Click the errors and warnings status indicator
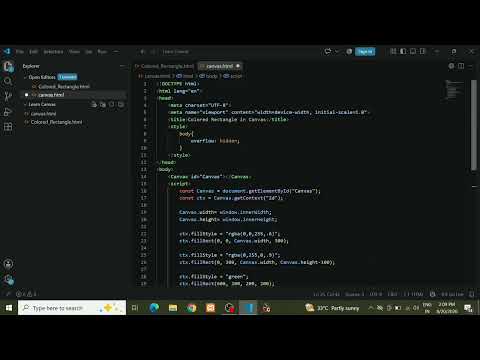Viewport: 480px width, 360px height. click(27, 294)
